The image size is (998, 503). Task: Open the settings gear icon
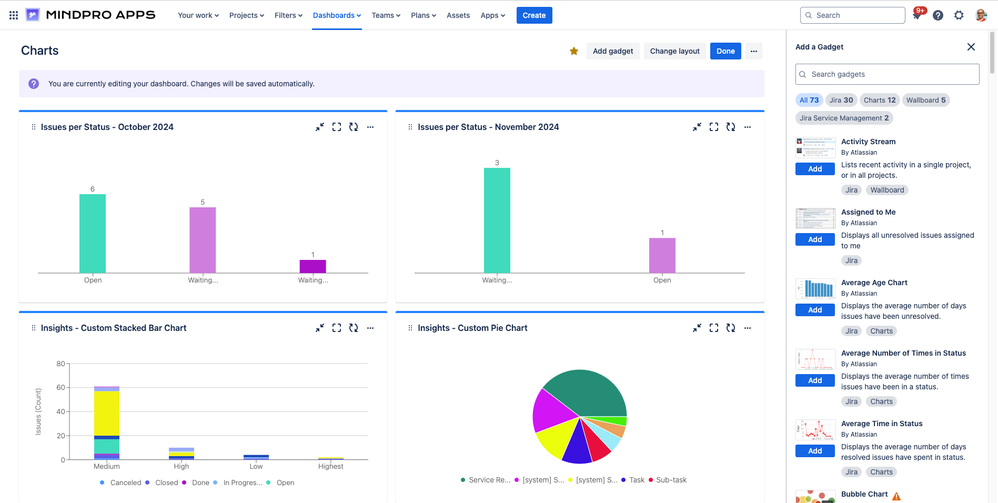[959, 15]
